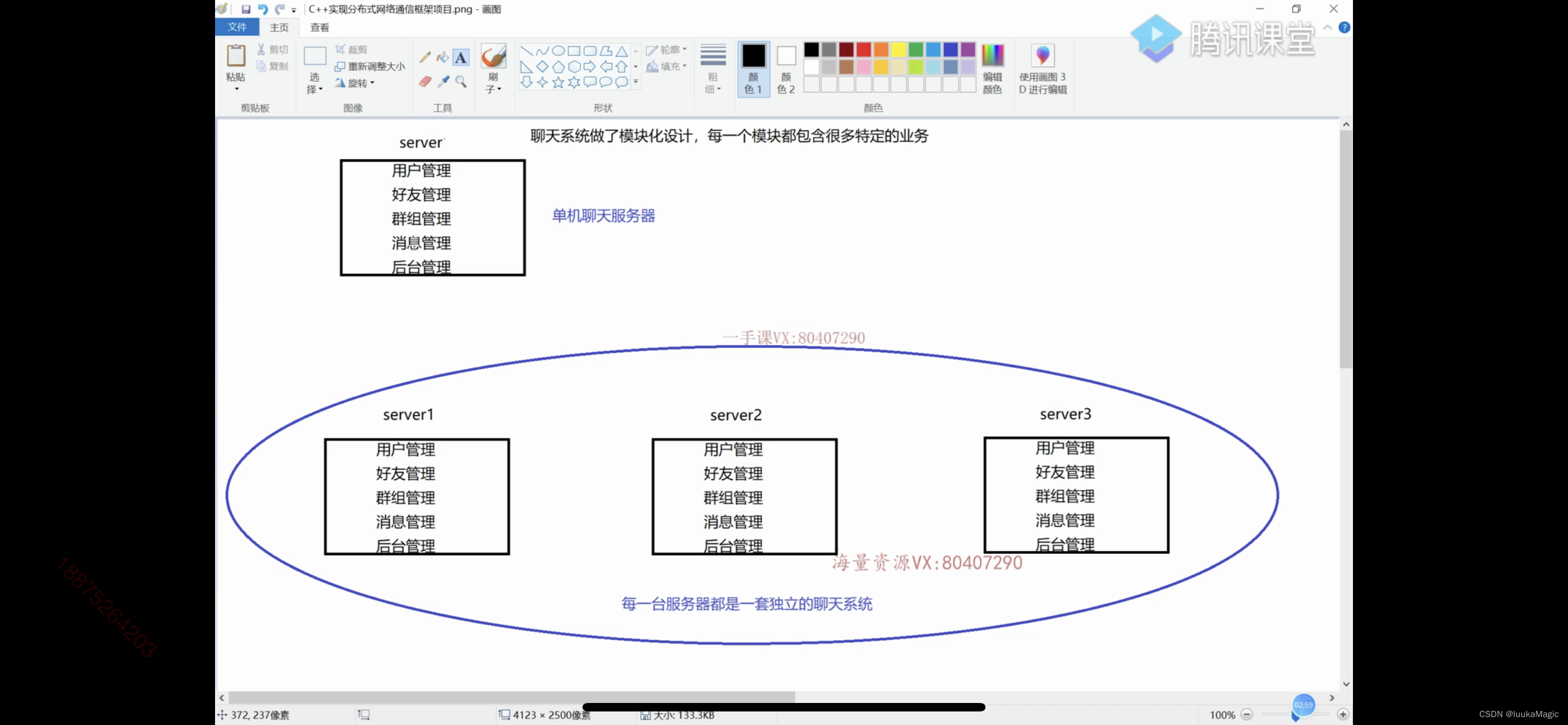Open the File menu tab
Image resolution: width=1568 pixels, height=725 pixels.
[x=237, y=27]
